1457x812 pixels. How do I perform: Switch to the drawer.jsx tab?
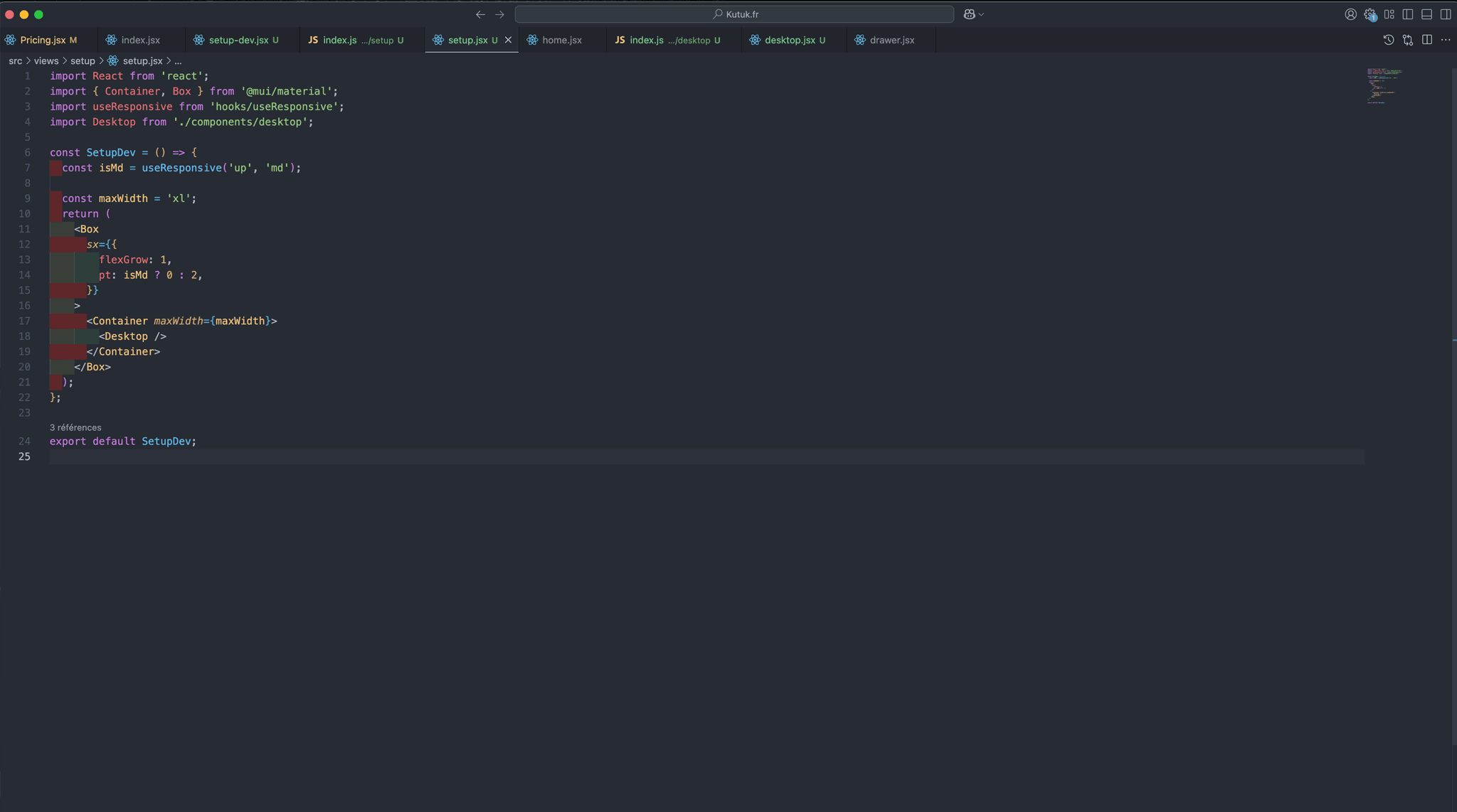[x=891, y=40]
